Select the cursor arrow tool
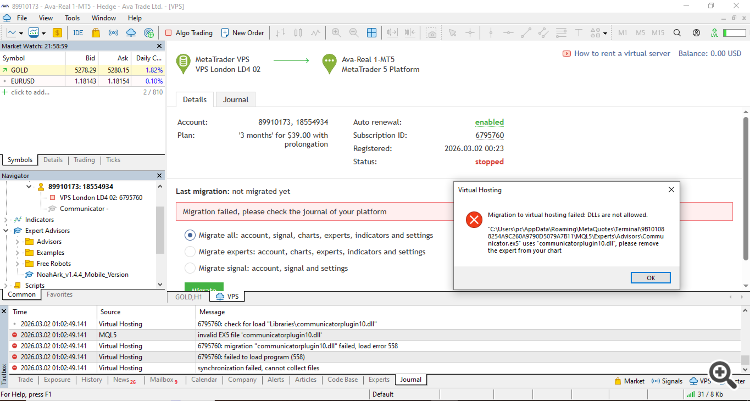The image size is (750, 401). [x=452, y=33]
